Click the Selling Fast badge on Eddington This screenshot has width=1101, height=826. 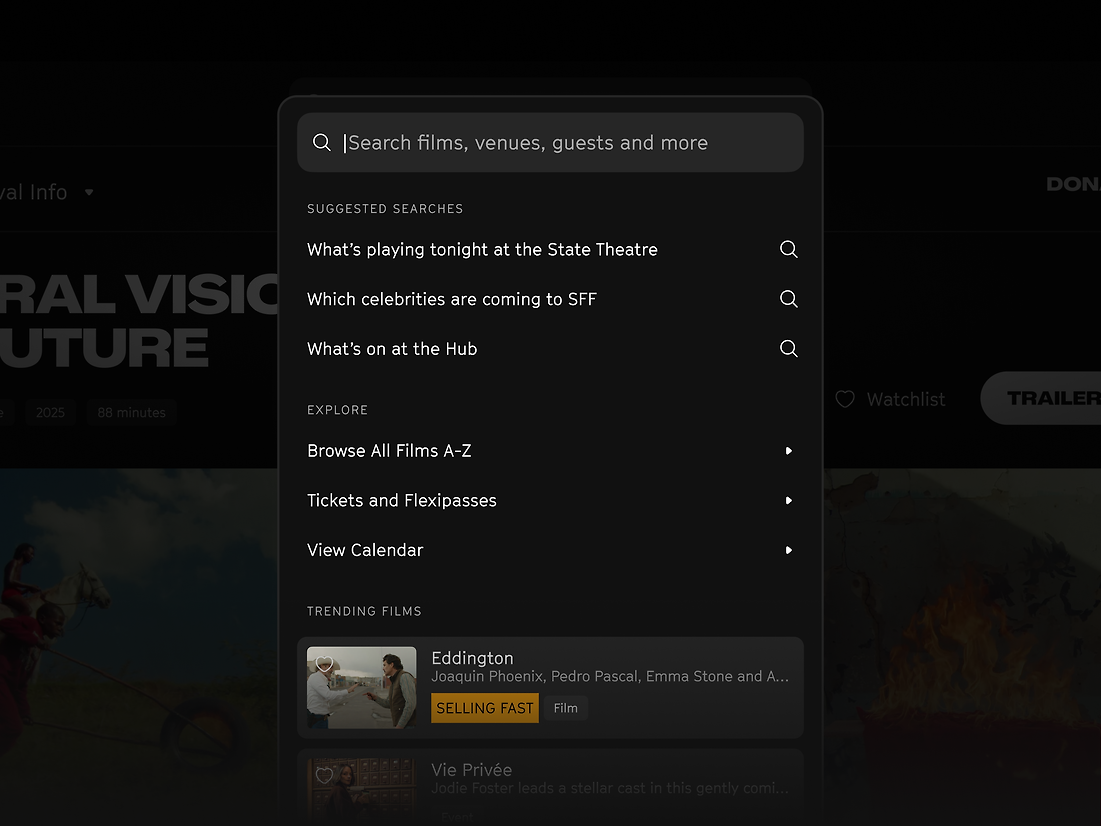pyautogui.click(x=485, y=708)
